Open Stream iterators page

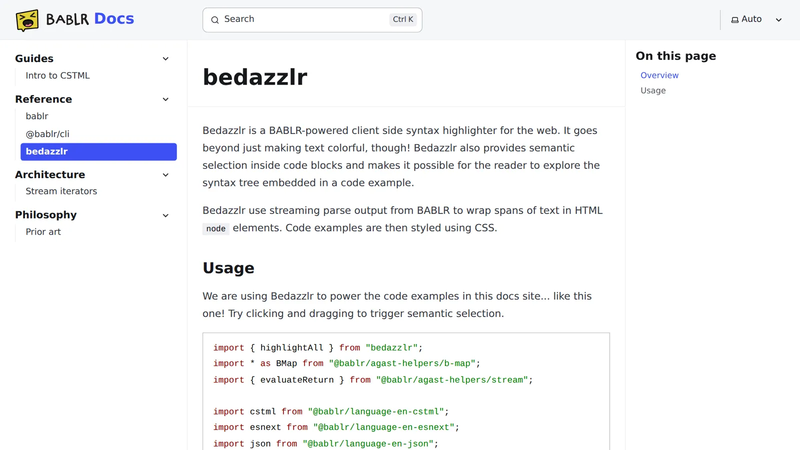point(61,191)
